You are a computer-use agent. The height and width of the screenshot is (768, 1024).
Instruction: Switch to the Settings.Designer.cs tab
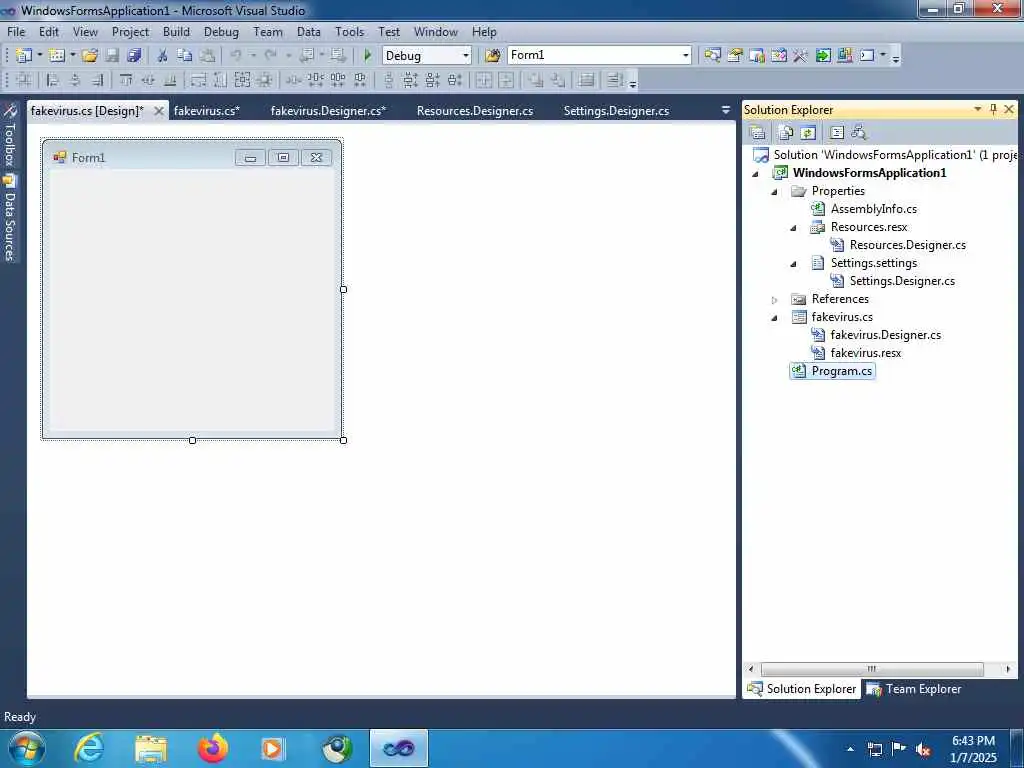pyautogui.click(x=616, y=110)
